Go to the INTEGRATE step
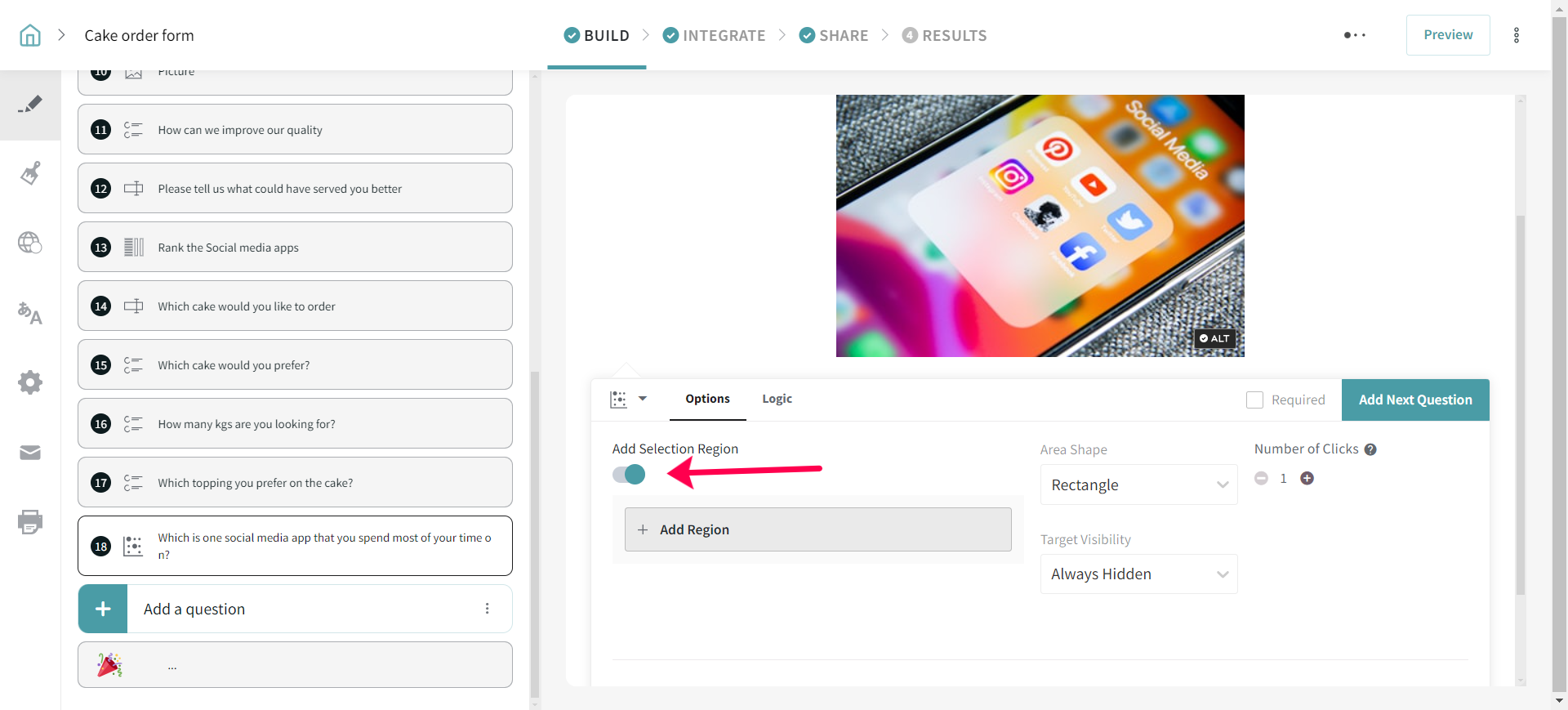1568x710 pixels. point(714,35)
